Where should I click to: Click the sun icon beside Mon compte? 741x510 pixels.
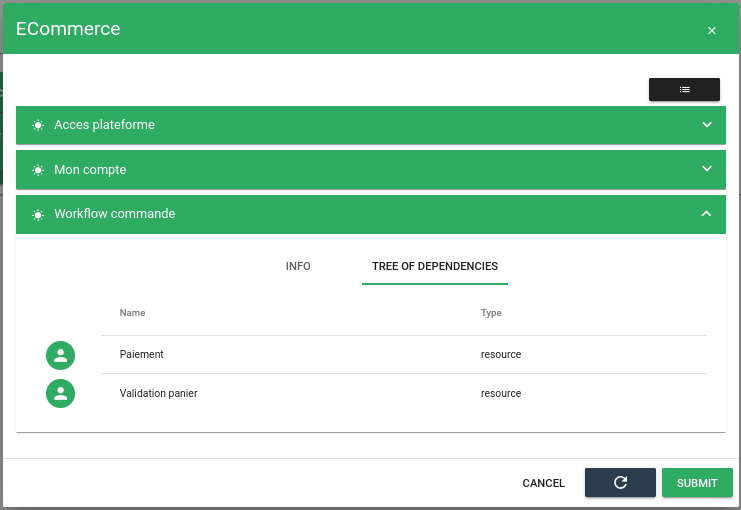click(x=38, y=170)
